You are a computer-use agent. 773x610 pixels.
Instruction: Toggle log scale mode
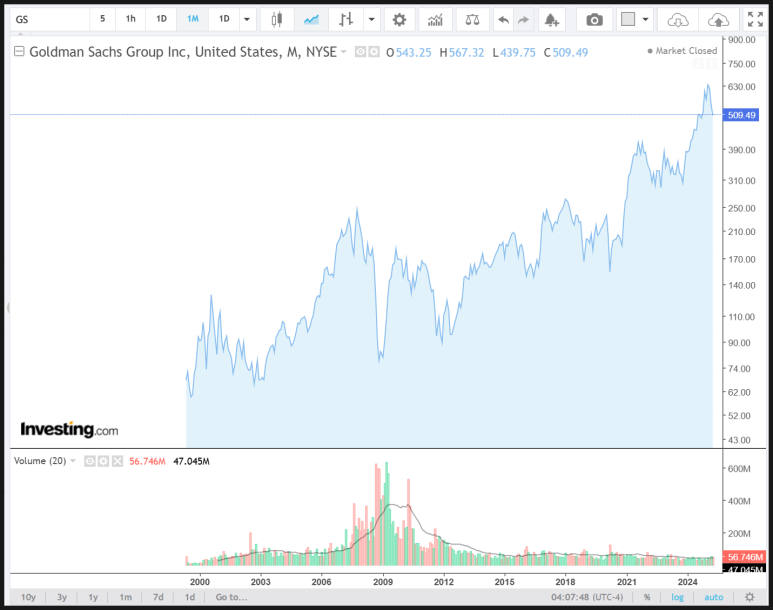(677, 597)
